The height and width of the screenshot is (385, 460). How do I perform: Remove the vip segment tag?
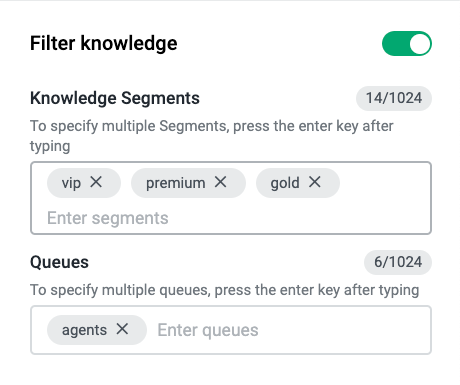click(96, 182)
